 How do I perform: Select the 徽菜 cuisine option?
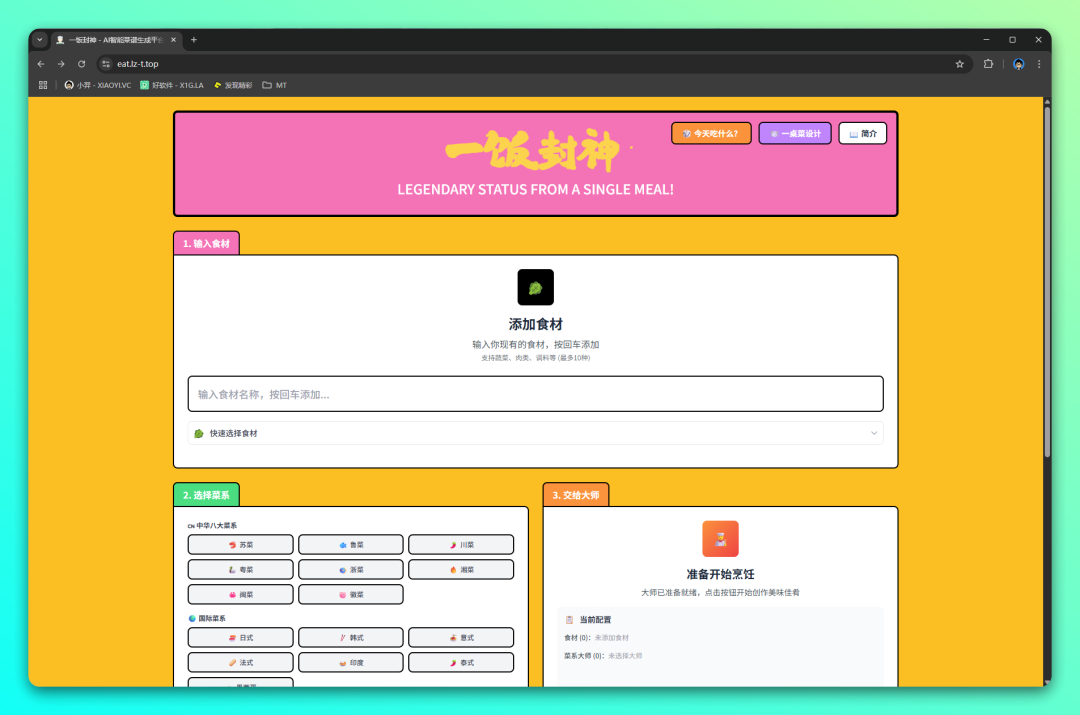(x=351, y=594)
